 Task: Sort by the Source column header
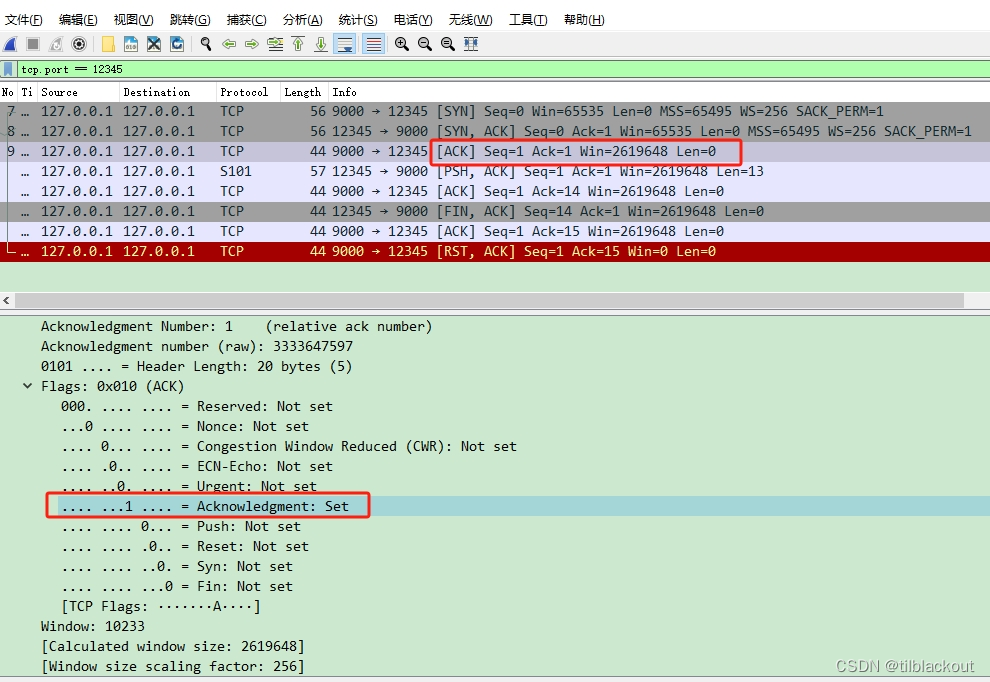(x=78, y=92)
